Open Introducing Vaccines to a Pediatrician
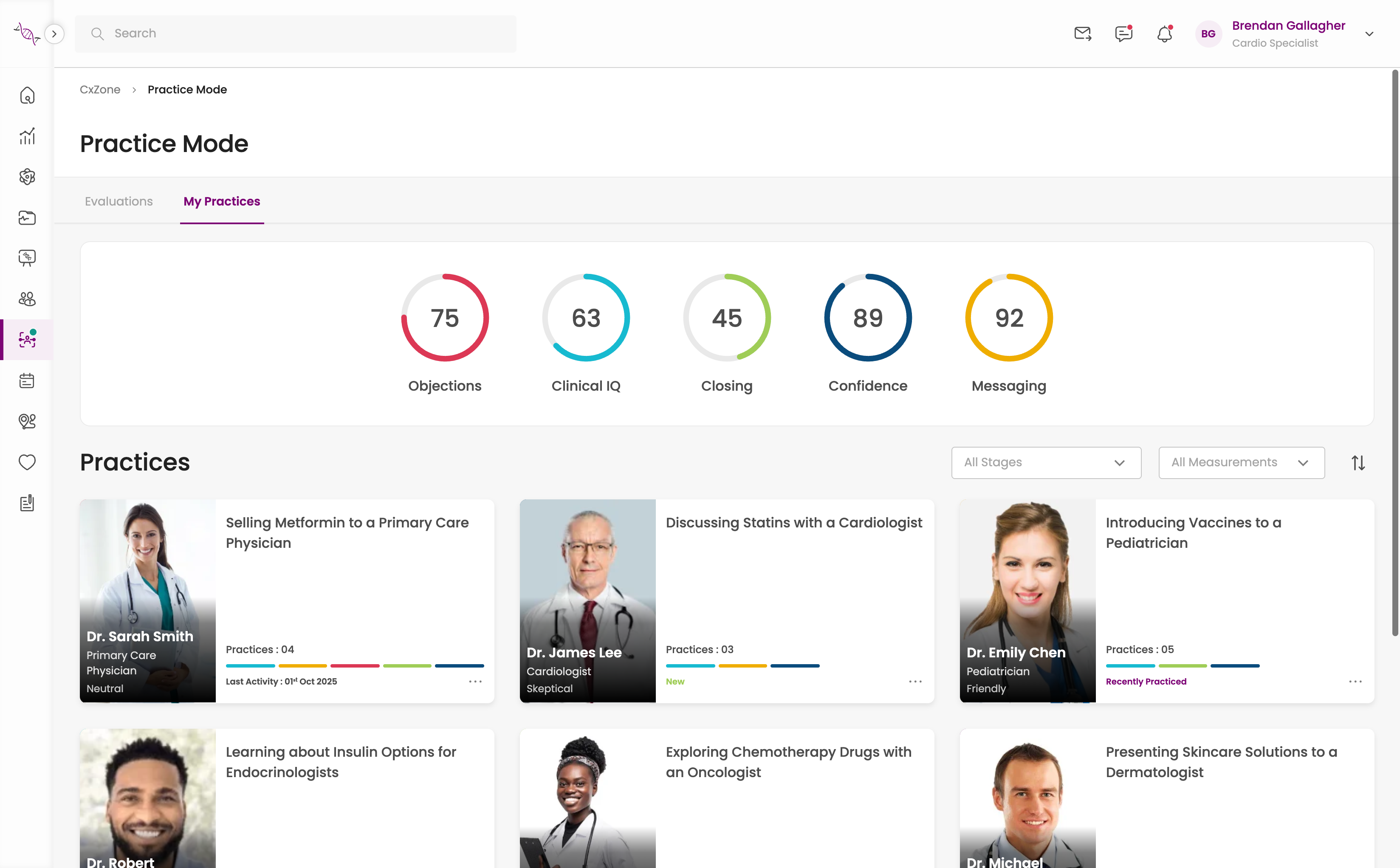Viewport: 1400px width, 868px height. coord(1193,533)
